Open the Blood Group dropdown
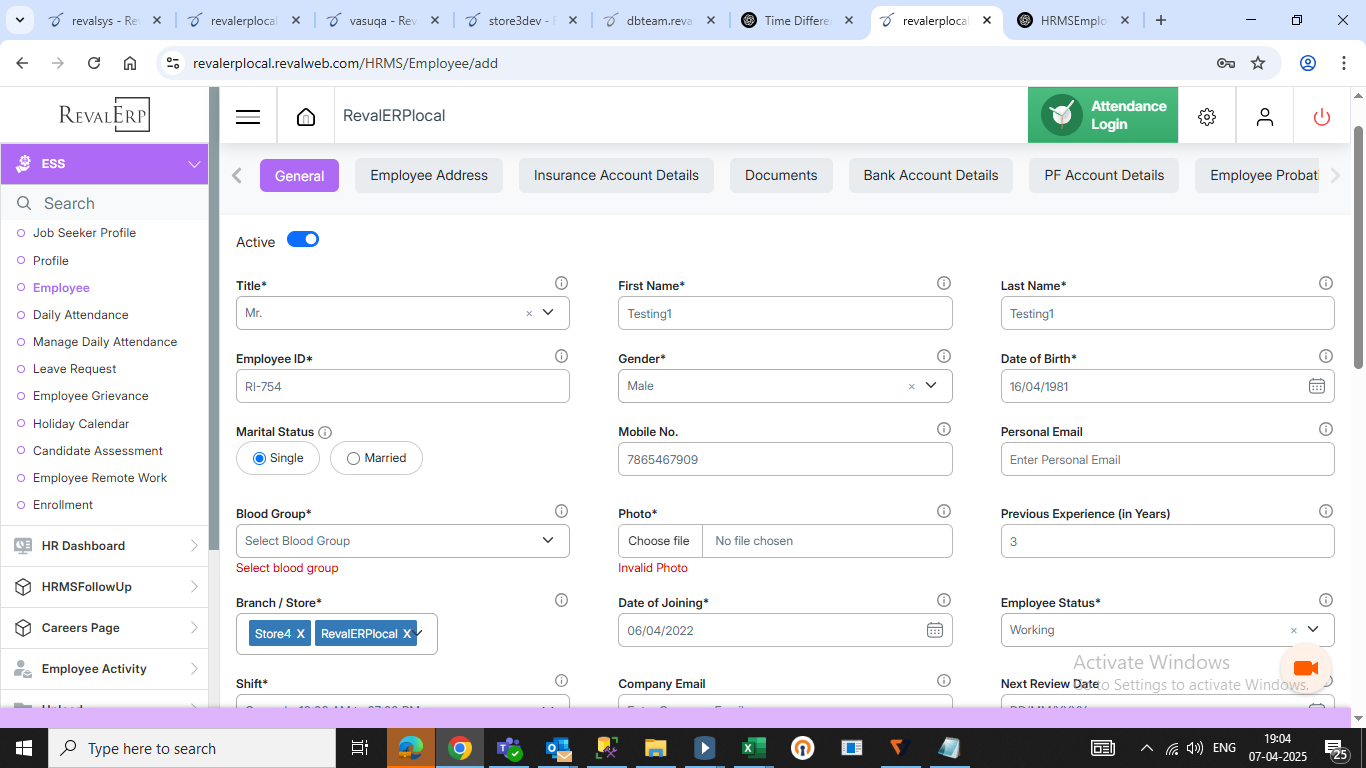This screenshot has width=1366, height=768. point(402,541)
